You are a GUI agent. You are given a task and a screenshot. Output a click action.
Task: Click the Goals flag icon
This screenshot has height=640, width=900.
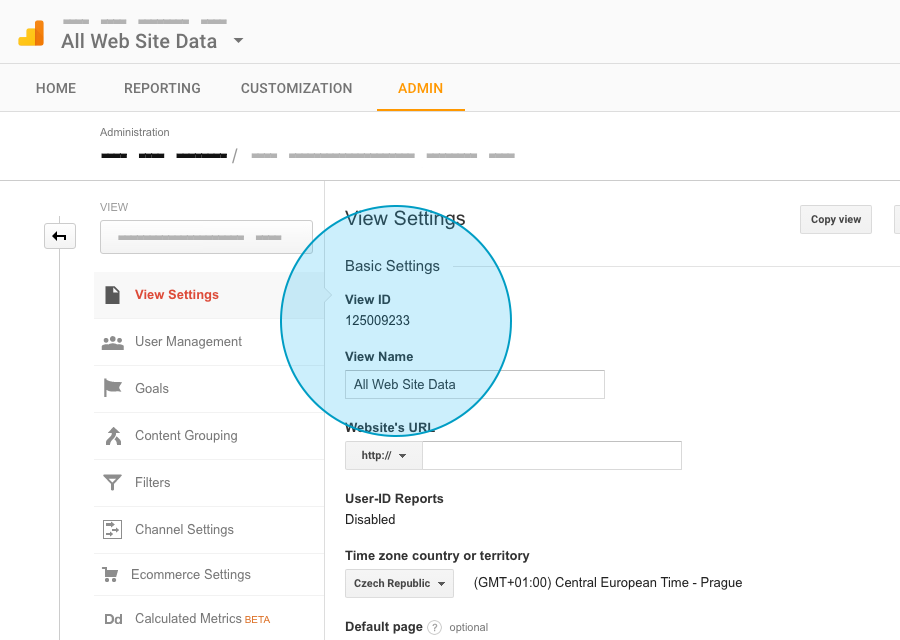pyautogui.click(x=112, y=388)
